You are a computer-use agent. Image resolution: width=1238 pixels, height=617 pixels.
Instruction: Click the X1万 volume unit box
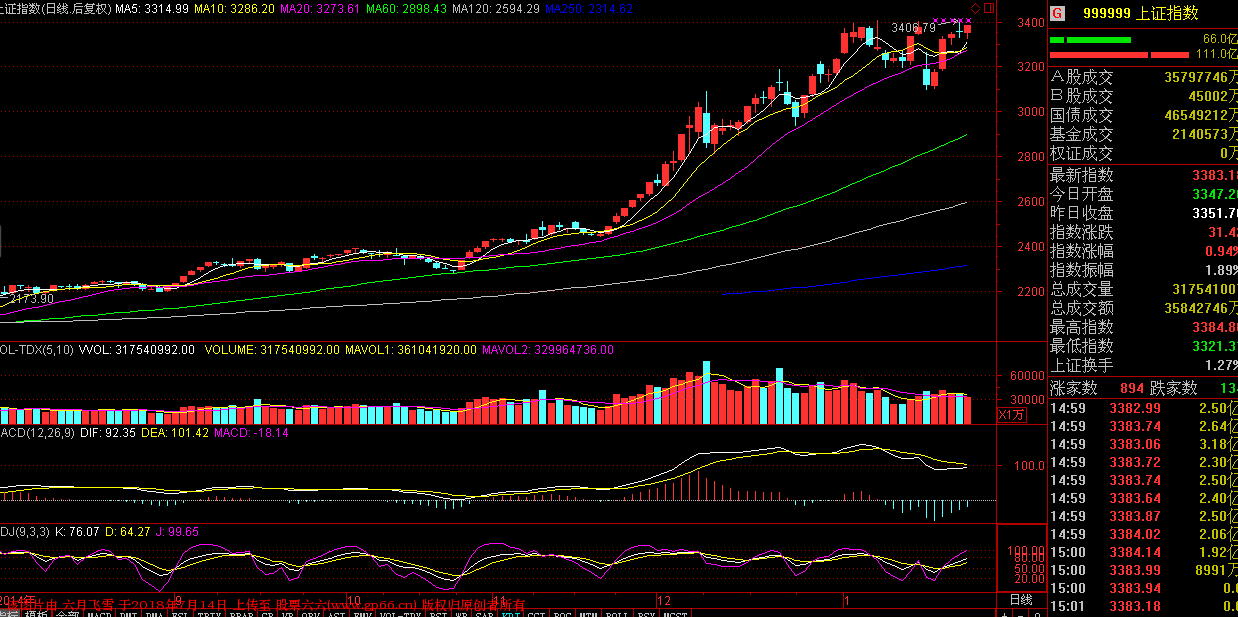pyautogui.click(x=1012, y=414)
